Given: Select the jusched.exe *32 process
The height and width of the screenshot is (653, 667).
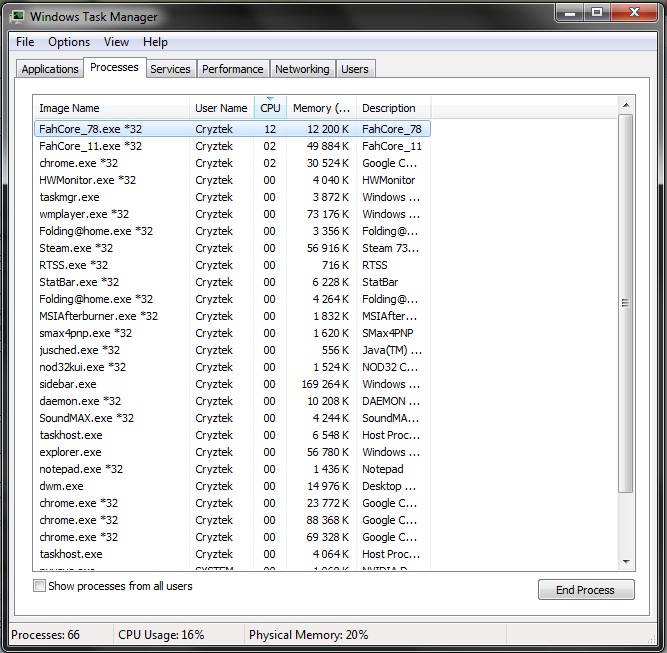Looking at the screenshot, I should 232,350.
